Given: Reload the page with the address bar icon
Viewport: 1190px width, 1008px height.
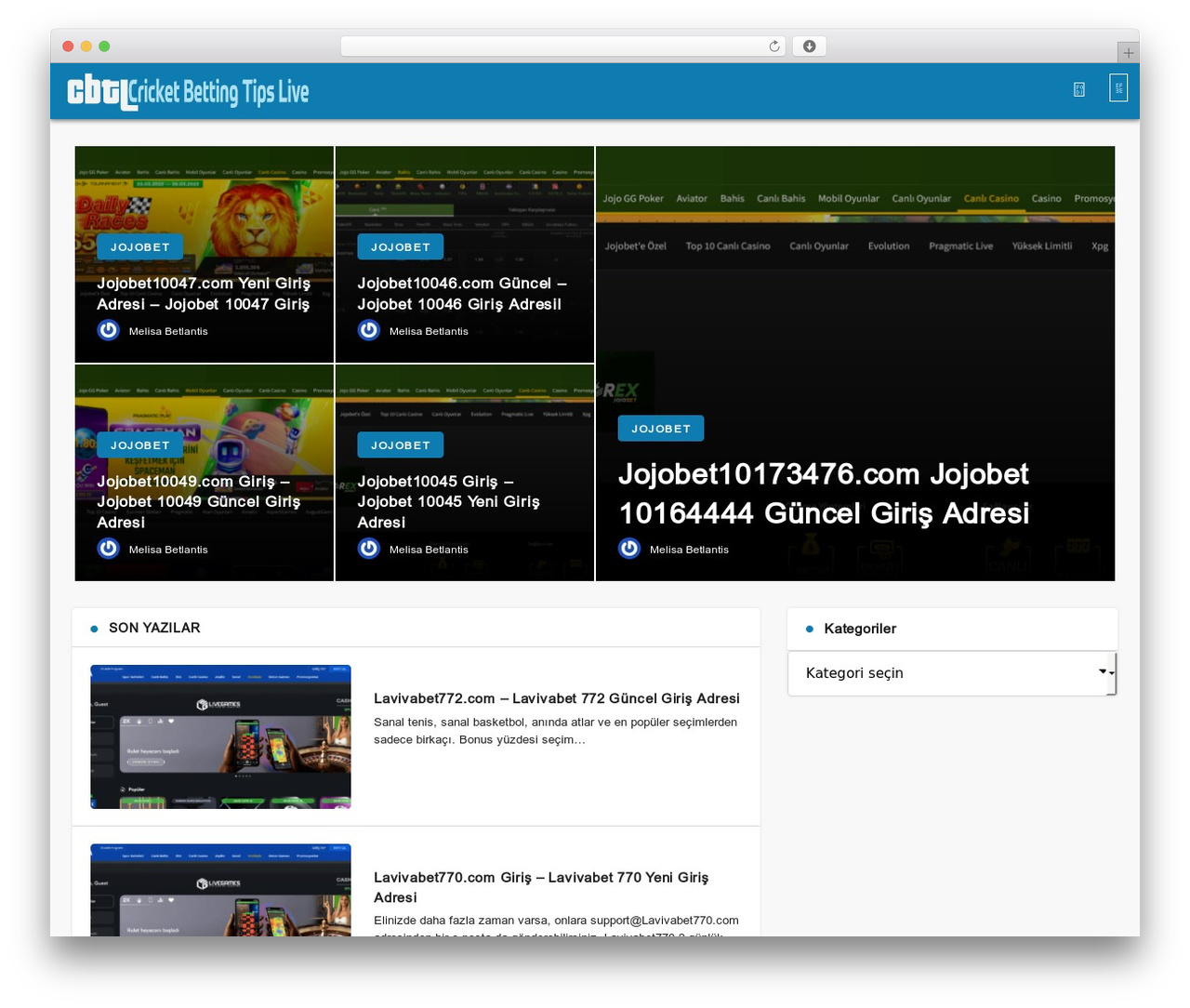Looking at the screenshot, I should (x=773, y=46).
